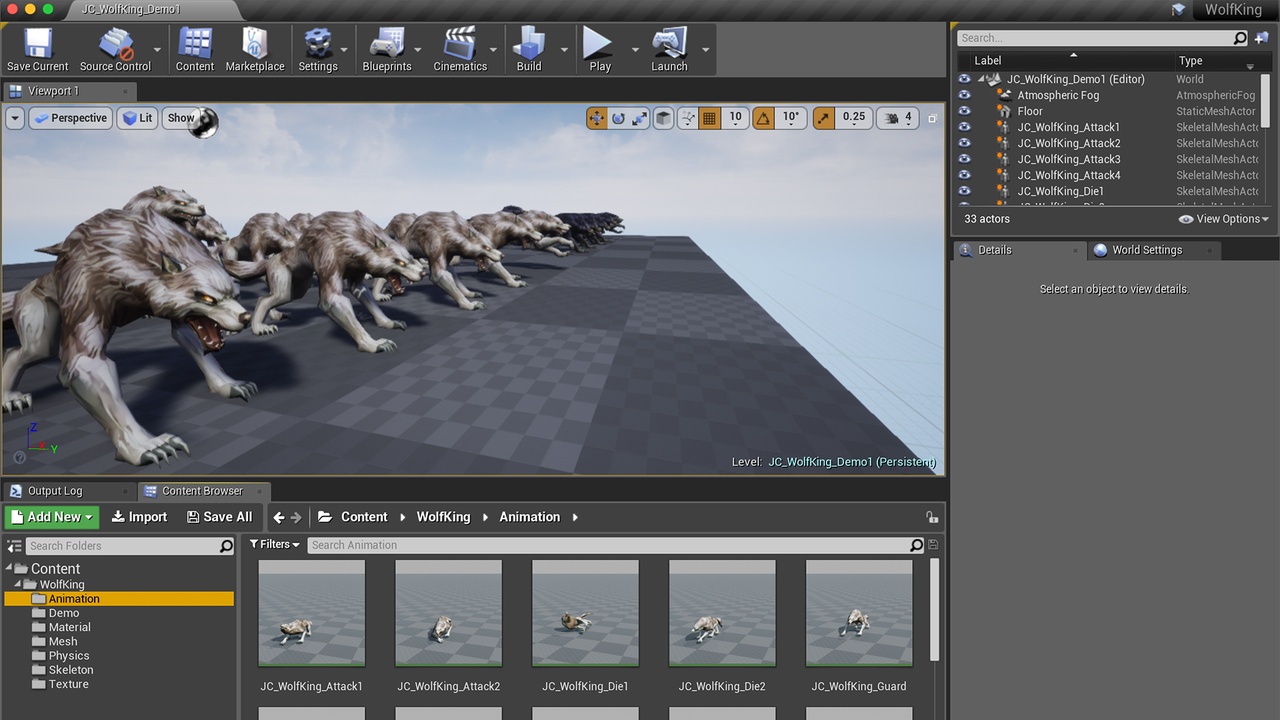Screen dimensions: 1280x720
Task: Open the camera speed dropdown
Action: coord(898,118)
